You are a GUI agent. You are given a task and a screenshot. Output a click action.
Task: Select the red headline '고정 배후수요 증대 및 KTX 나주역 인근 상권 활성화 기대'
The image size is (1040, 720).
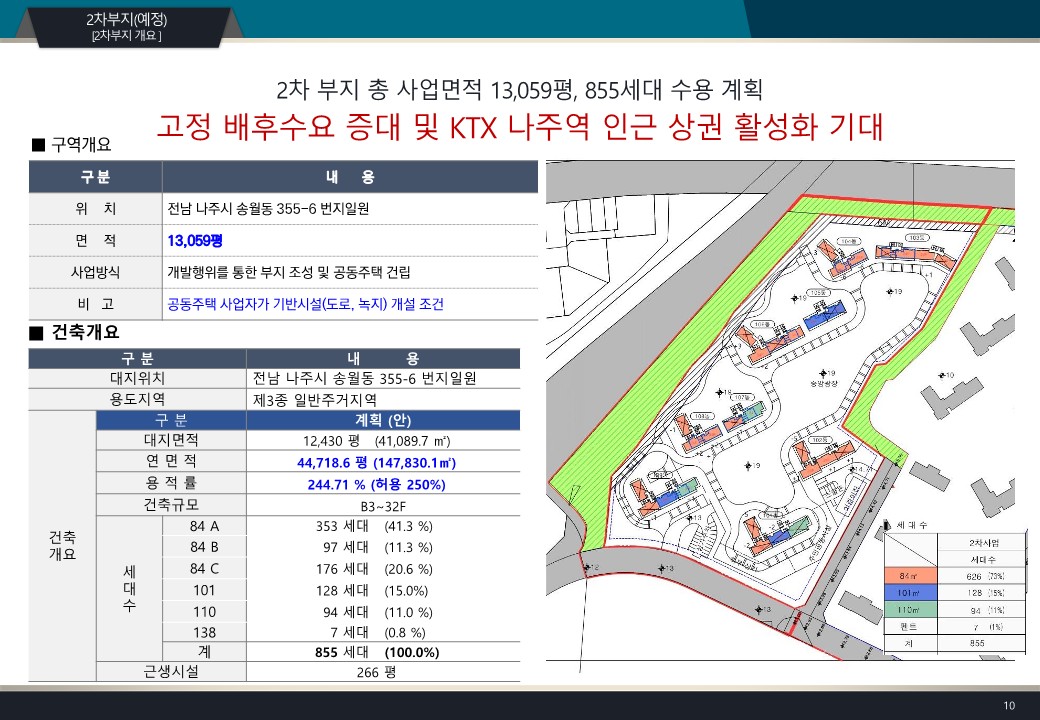point(519,126)
